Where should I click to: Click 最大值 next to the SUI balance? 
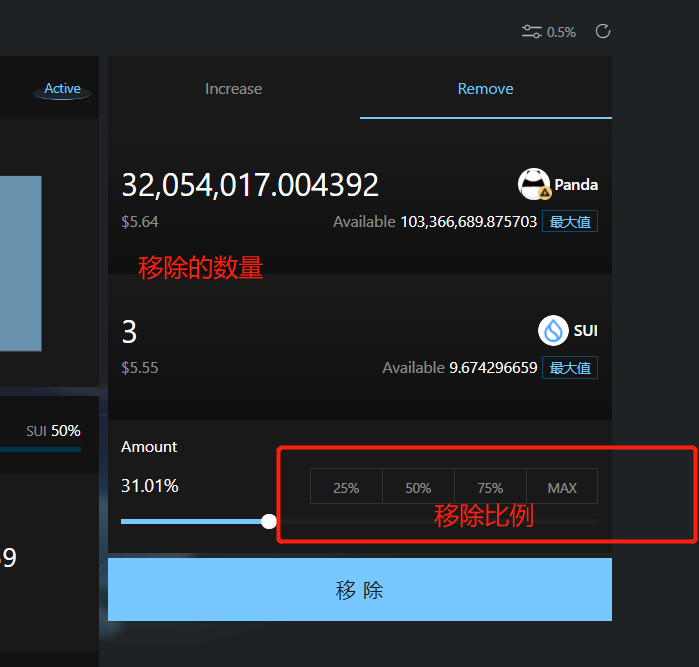coord(570,368)
